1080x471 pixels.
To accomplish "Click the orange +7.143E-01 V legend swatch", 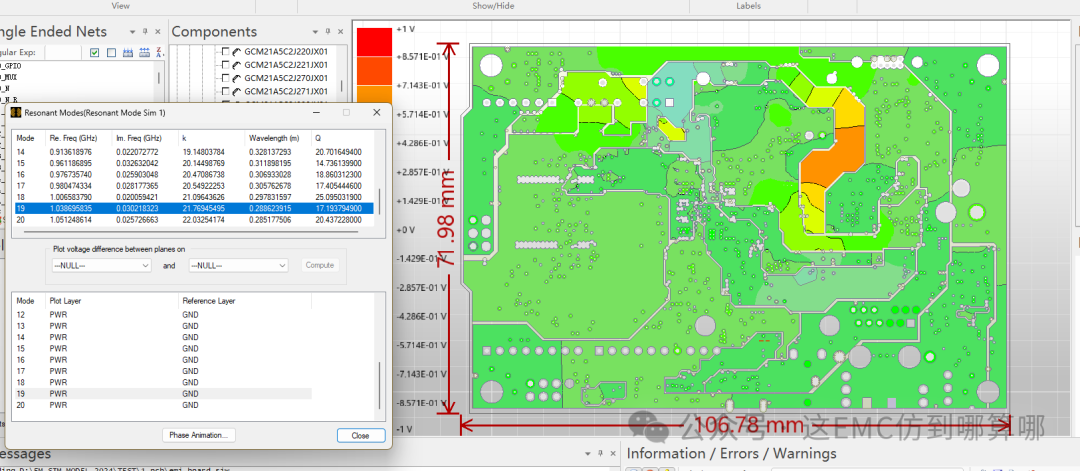I will [x=374, y=93].
